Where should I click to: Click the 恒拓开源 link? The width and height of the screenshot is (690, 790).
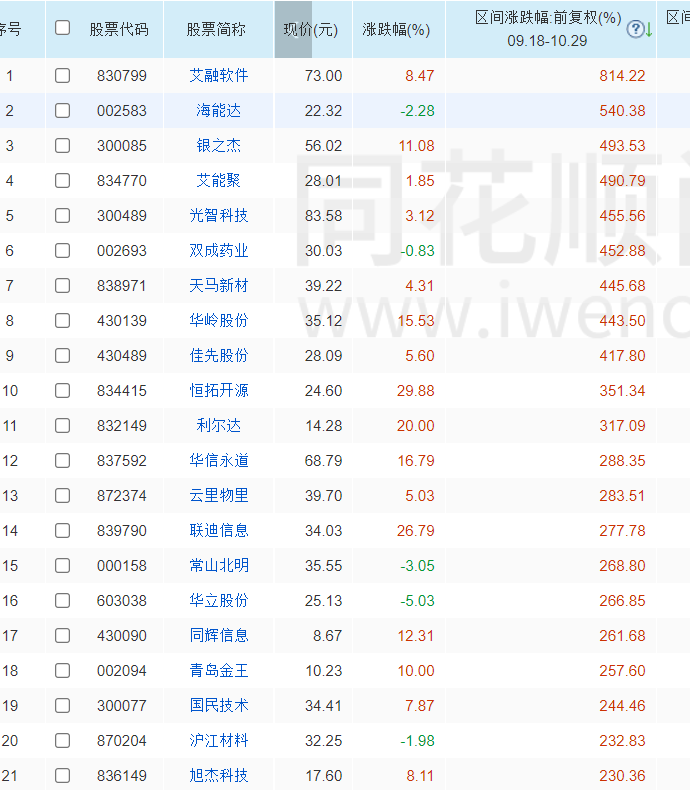pos(219,390)
